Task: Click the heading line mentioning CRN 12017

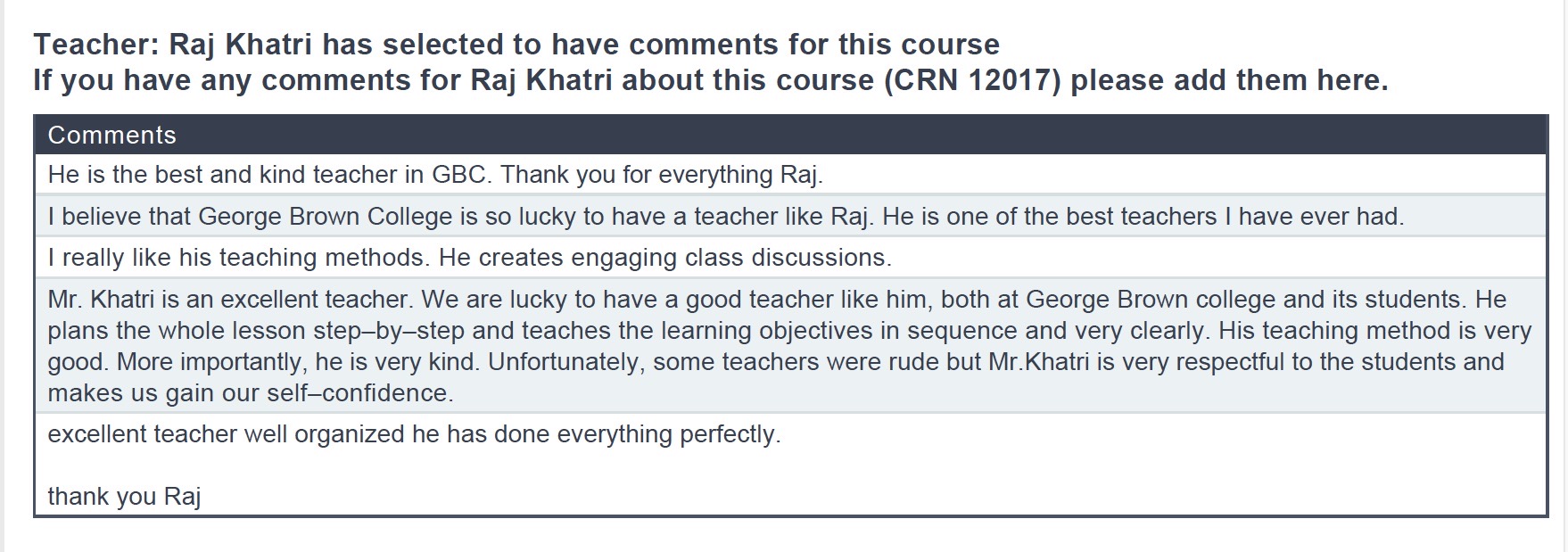Action: click(710, 80)
